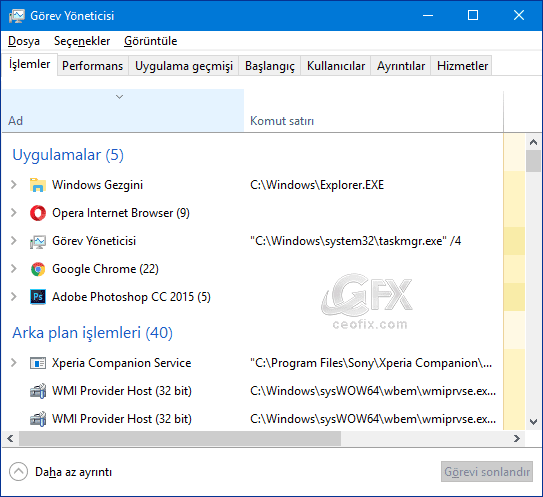Select the Görev Yöneticisi process name

[x=94, y=241]
